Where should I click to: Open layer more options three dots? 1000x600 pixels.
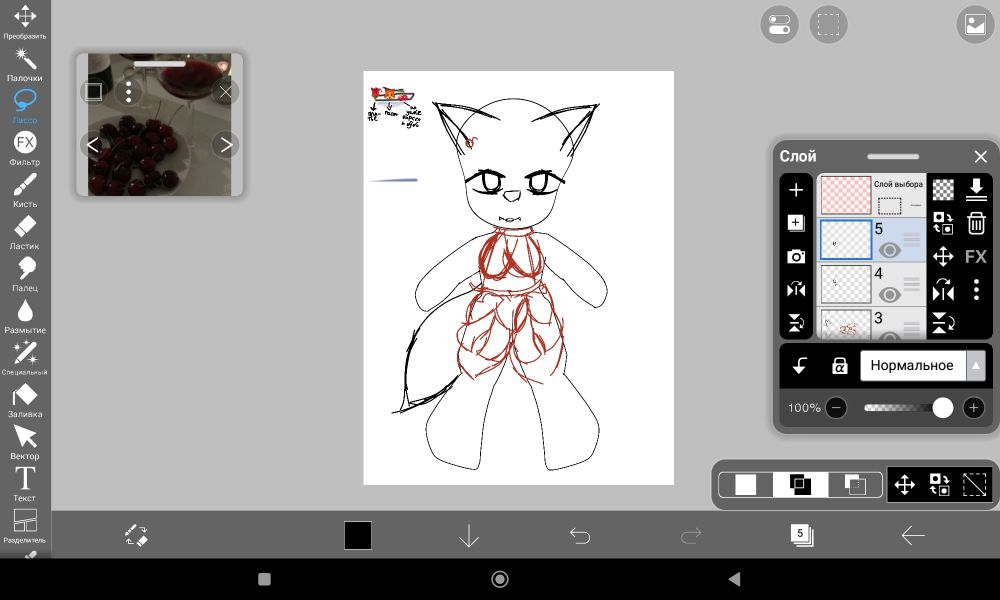pos(976,290)
